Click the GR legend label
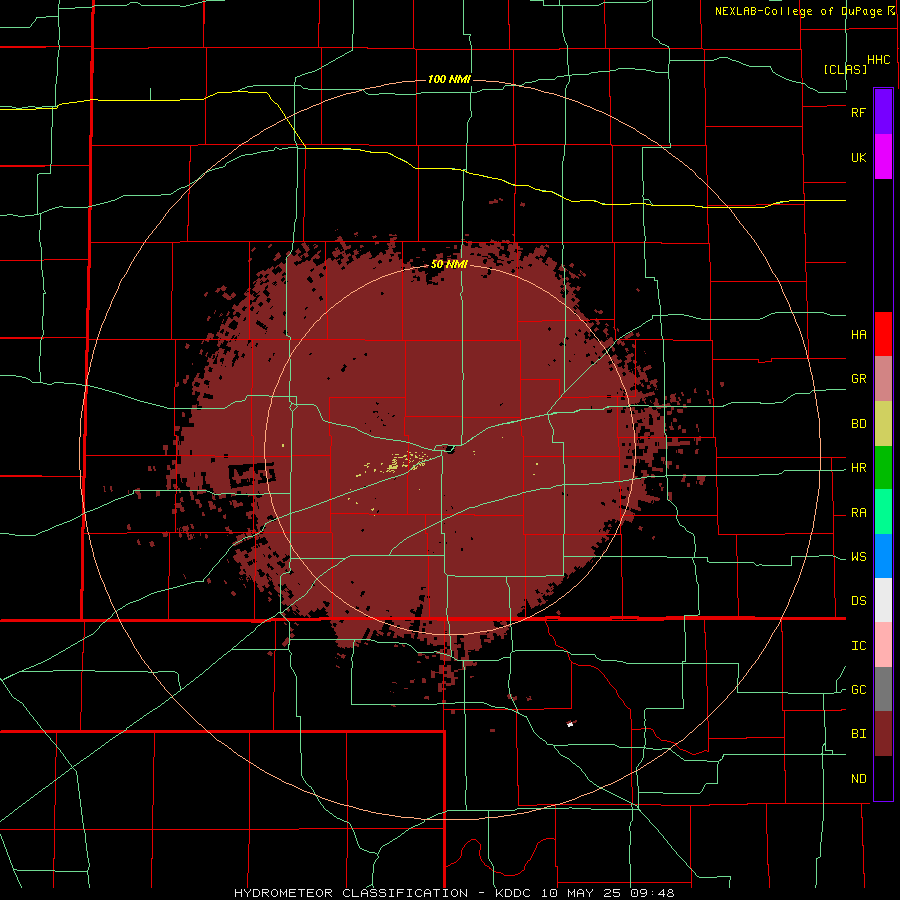 [858, 379]
